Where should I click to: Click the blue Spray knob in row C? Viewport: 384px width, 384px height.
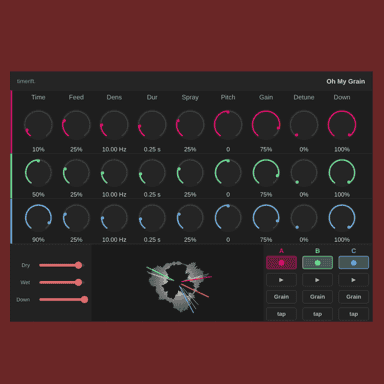tap(190, 218)
